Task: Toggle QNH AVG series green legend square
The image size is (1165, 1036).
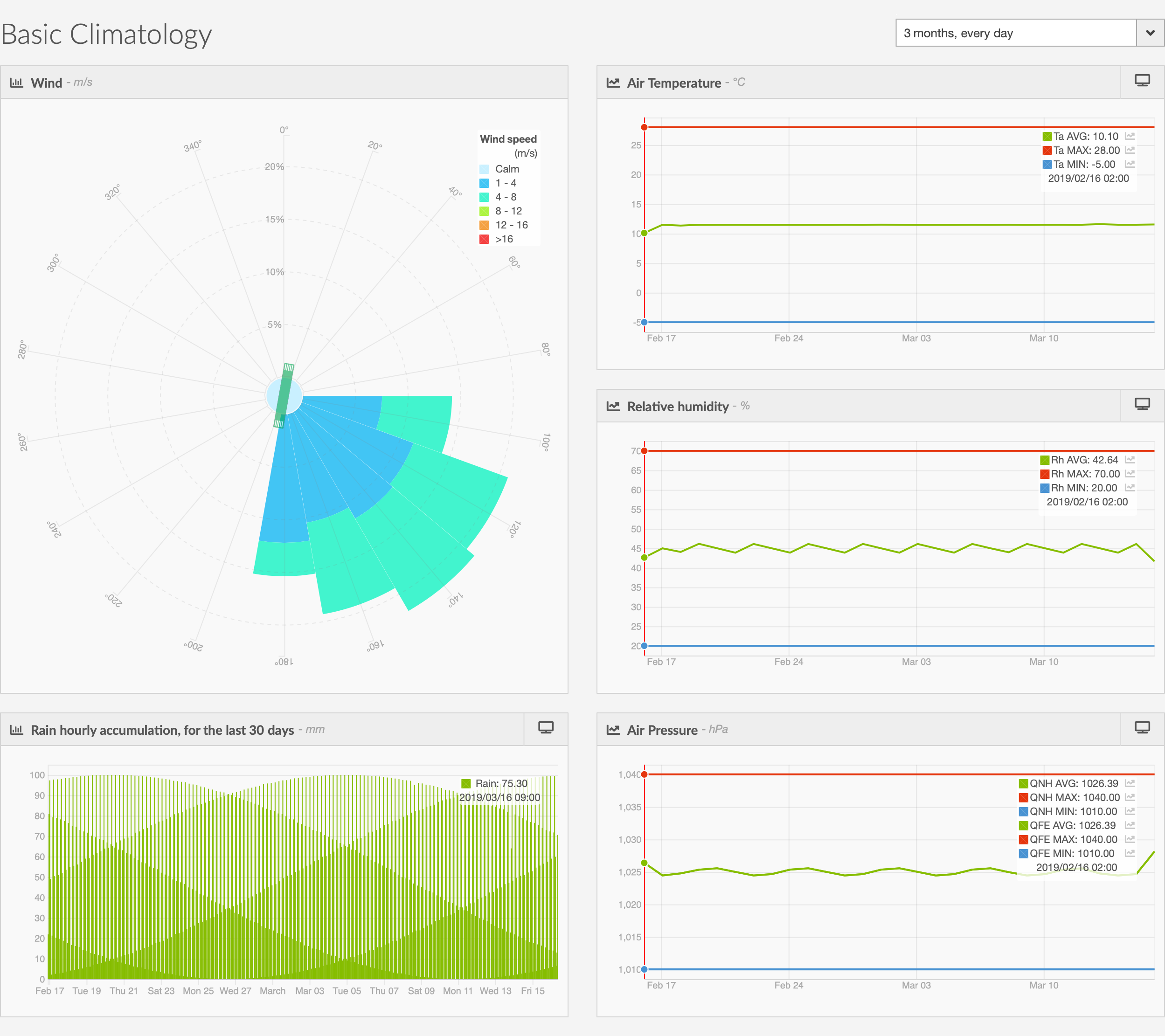Action: (x=1024, y=784)
